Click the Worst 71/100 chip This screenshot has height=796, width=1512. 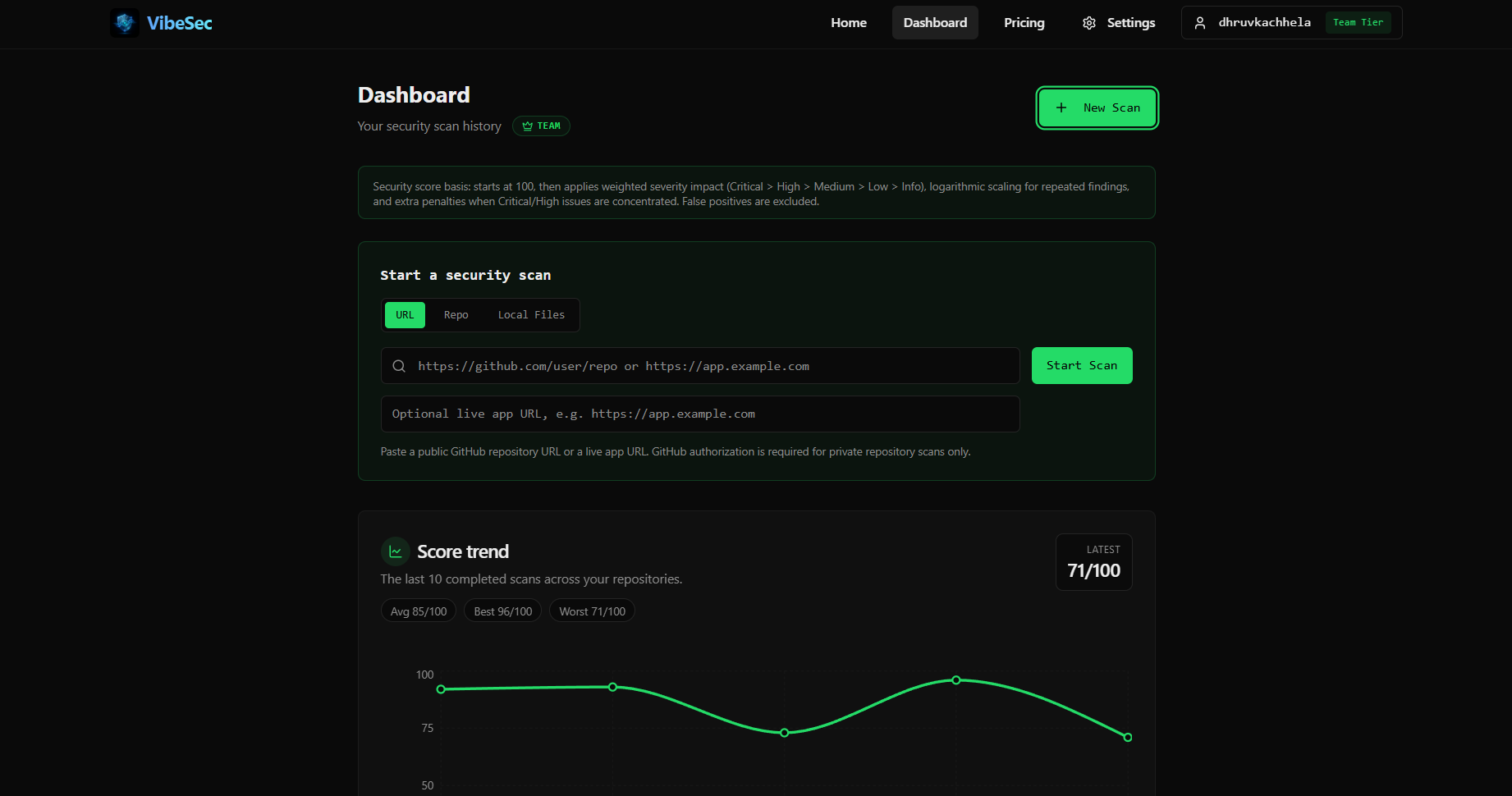click(x=593, y=611)
